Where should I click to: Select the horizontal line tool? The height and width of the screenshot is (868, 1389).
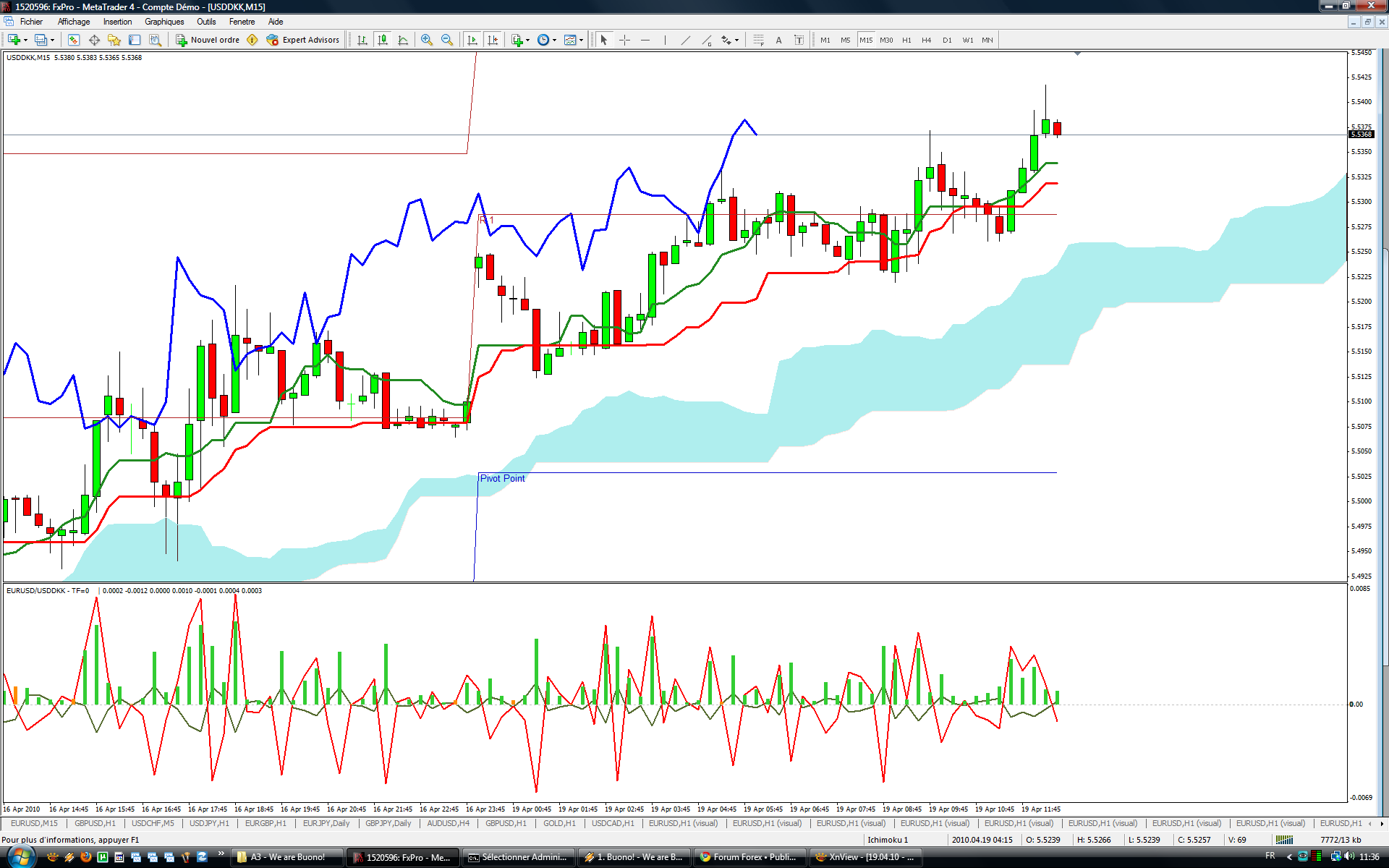[x=645, y=41]
